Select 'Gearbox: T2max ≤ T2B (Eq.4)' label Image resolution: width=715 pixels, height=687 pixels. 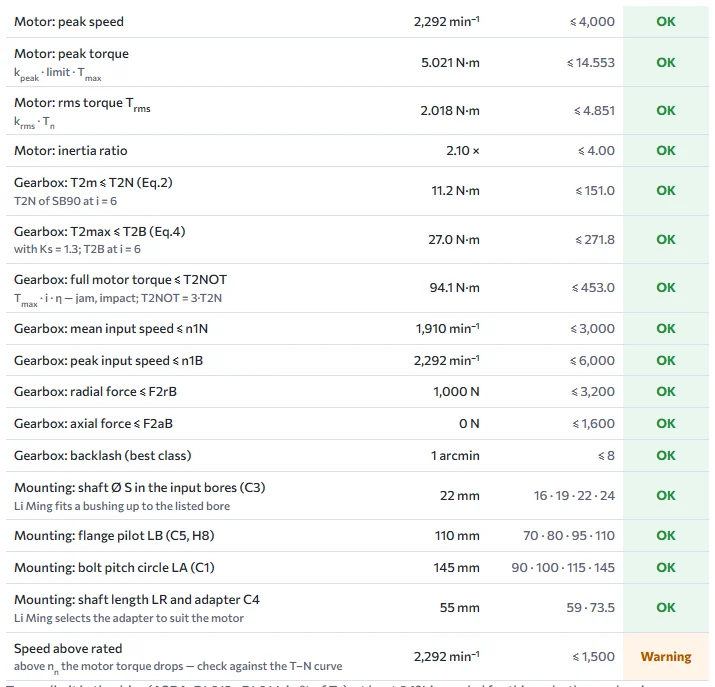100,232
